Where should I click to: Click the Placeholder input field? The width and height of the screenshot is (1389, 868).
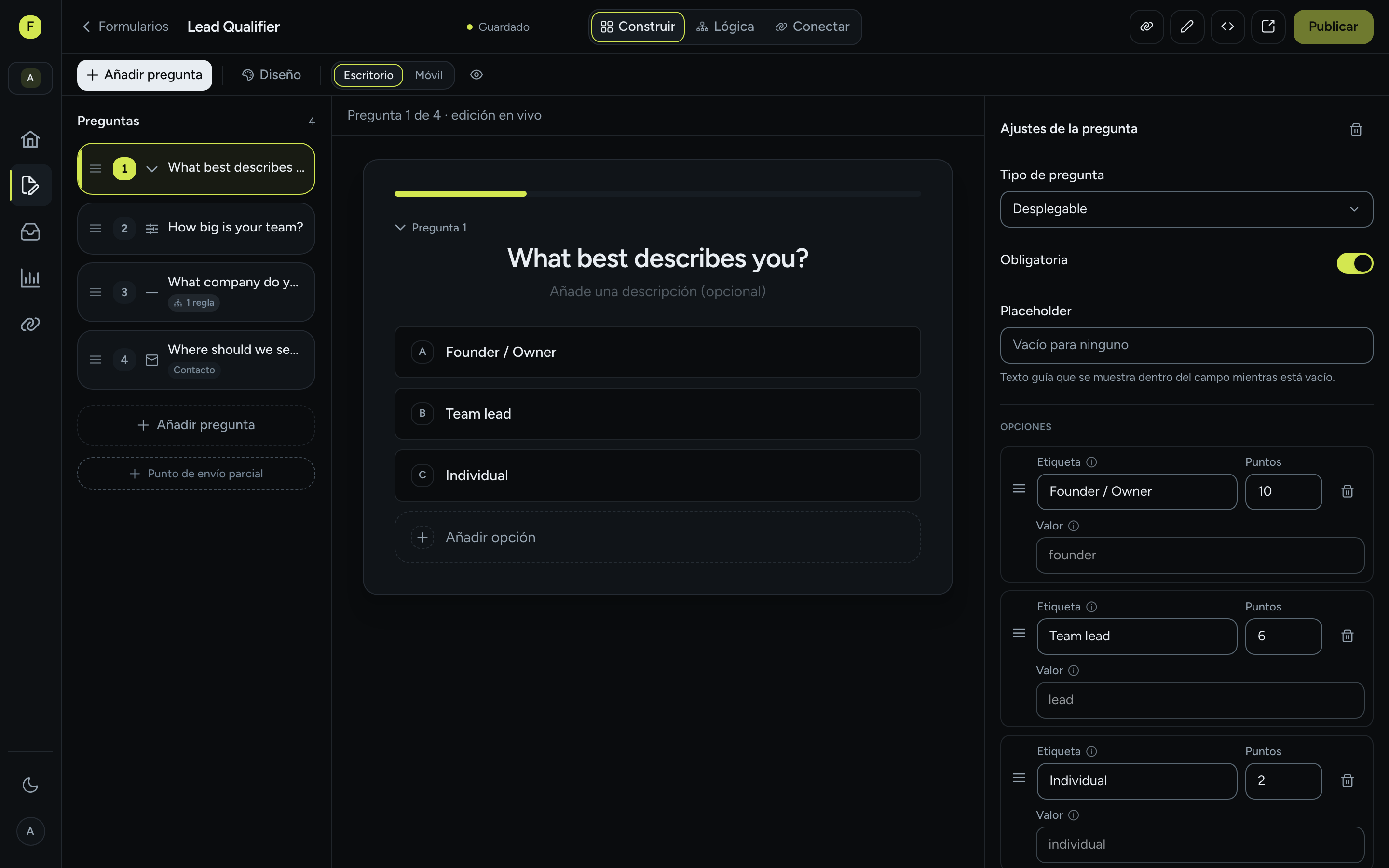[x=1186, y=345]
